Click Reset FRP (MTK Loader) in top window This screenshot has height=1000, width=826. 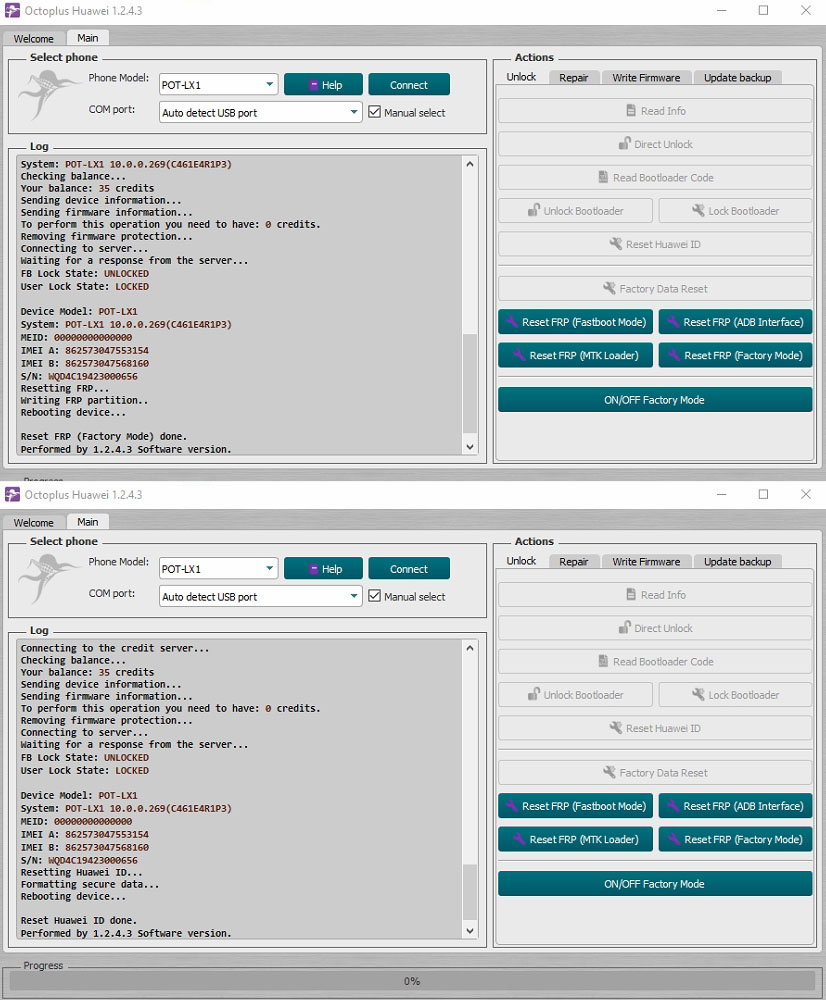click(575, 355)
